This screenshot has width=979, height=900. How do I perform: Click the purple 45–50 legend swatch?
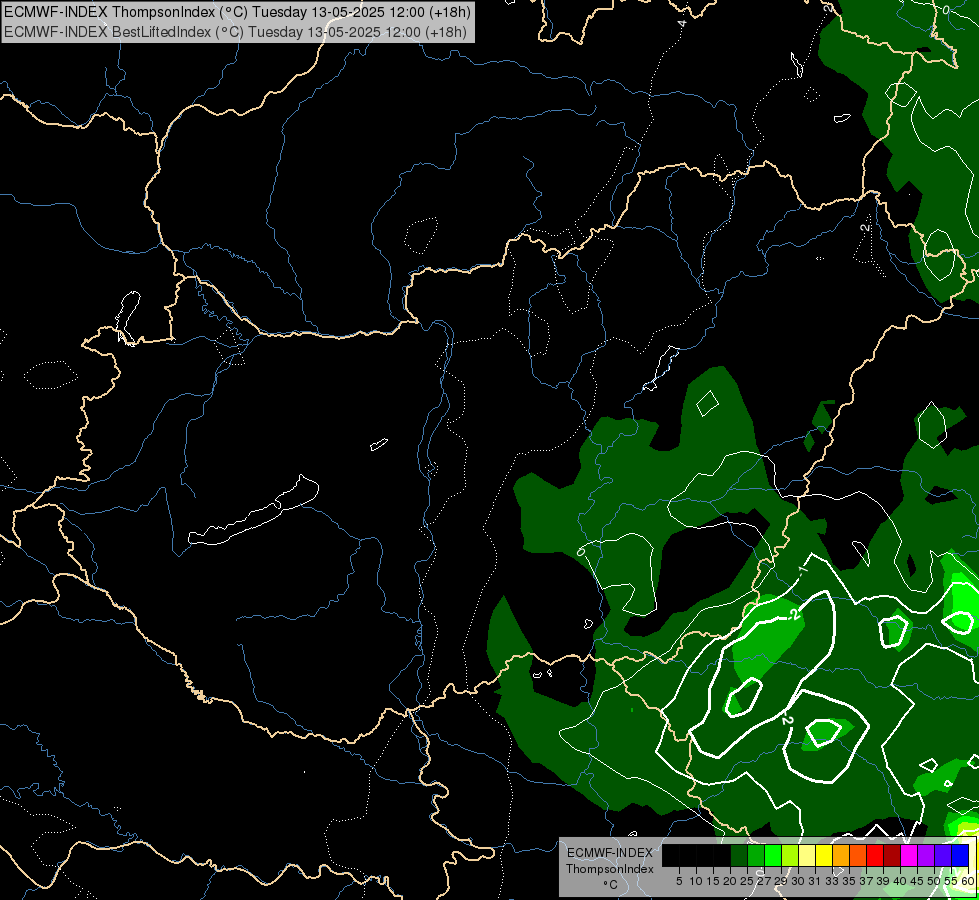(927, 855)
